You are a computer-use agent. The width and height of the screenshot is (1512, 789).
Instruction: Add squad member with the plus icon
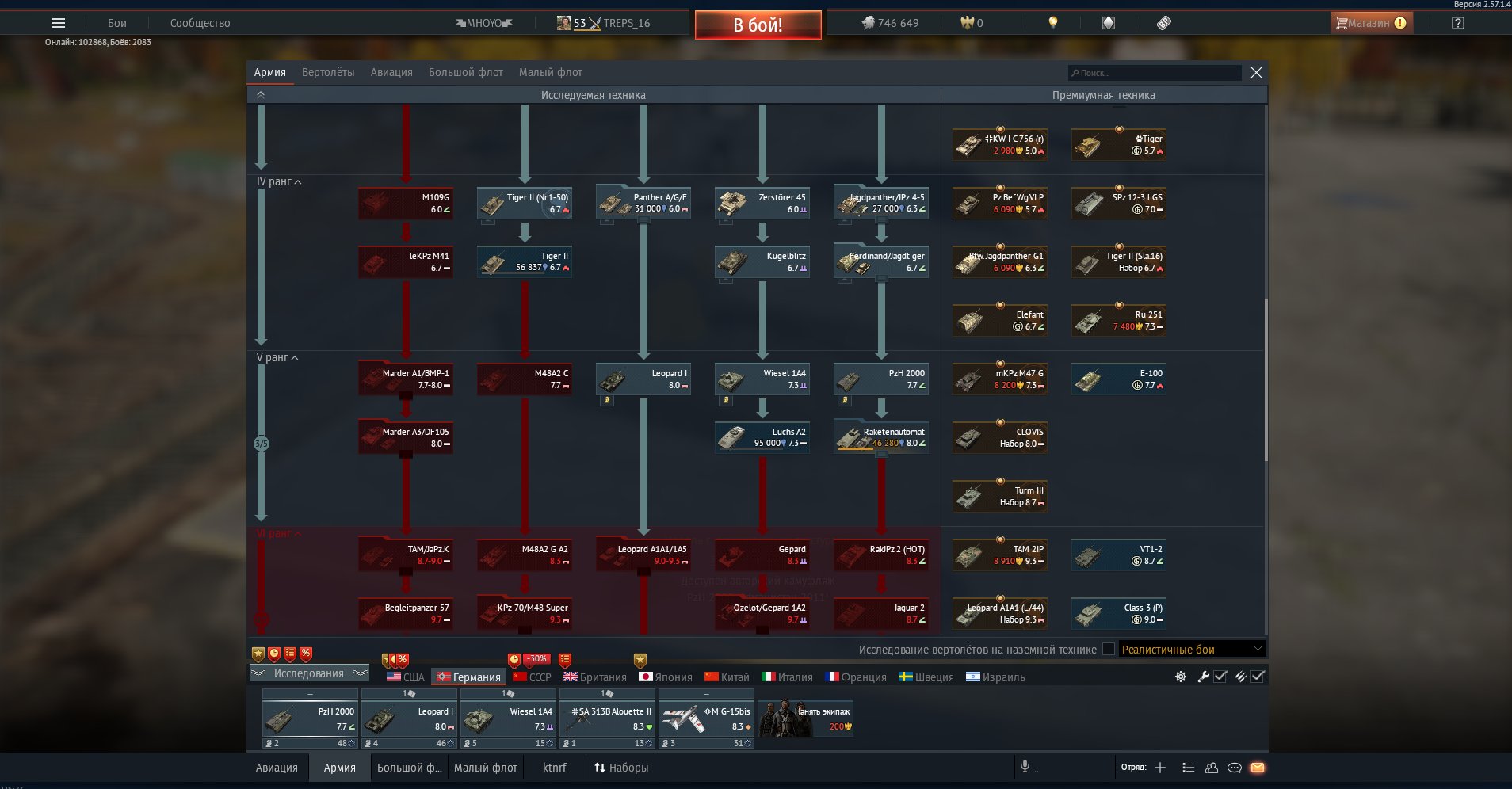click(1160, 768)
